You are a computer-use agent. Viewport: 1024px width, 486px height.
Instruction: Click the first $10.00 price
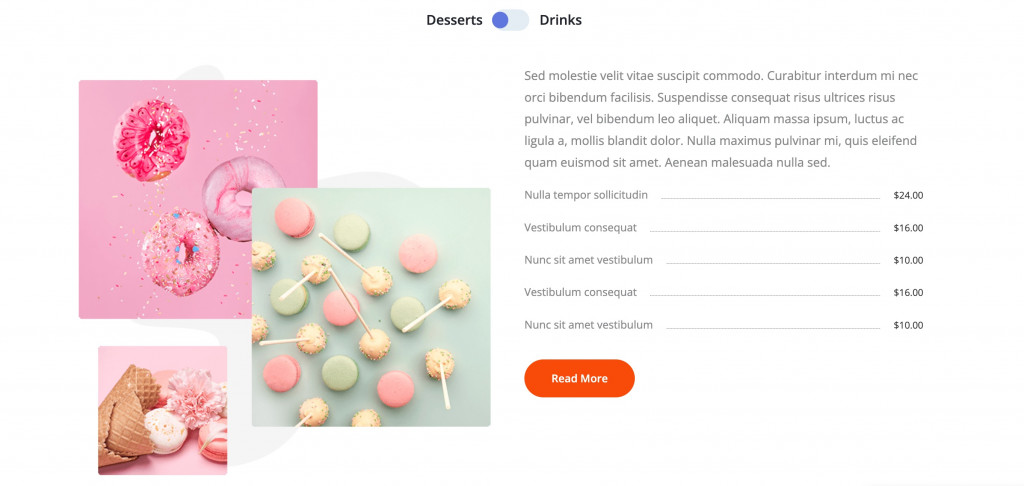pos(908,260)
